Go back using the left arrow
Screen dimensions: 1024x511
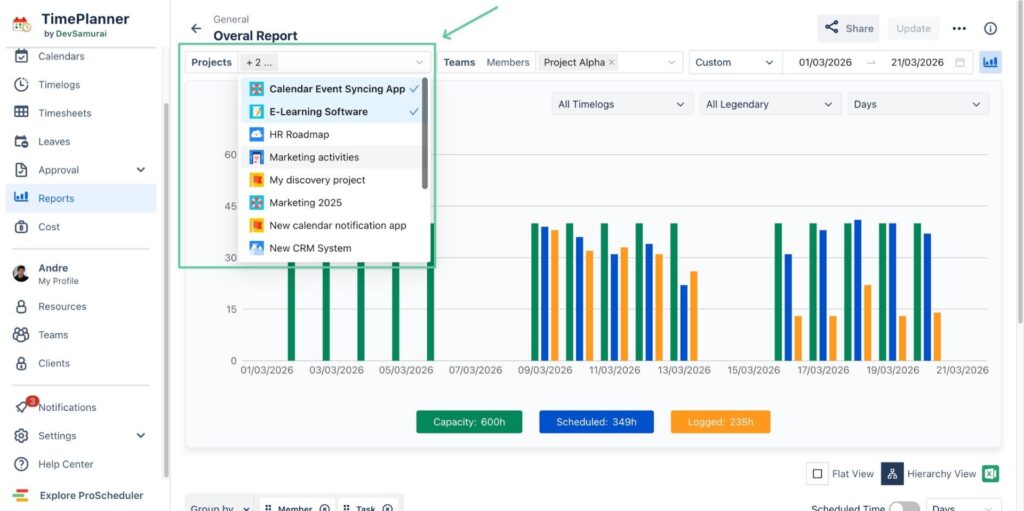coord(196,29)
